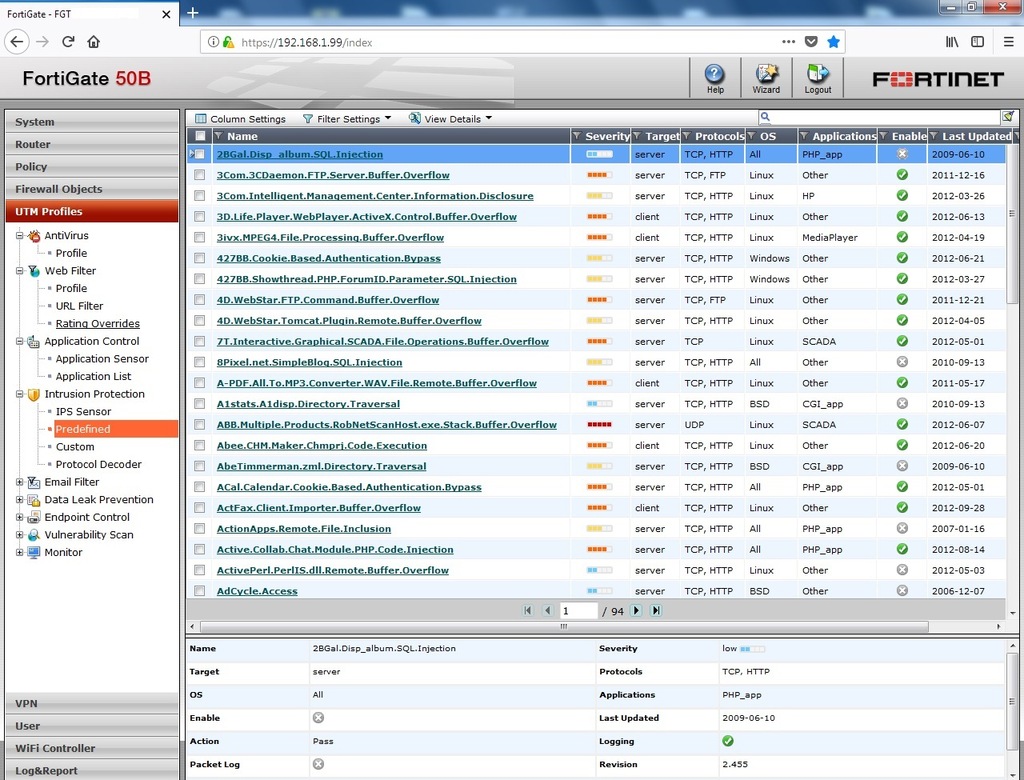The image size is (1024, 780).
Task: Check the 3Com.3CDaemon.FTP.Server row checkbox
Action: point(199,175)
